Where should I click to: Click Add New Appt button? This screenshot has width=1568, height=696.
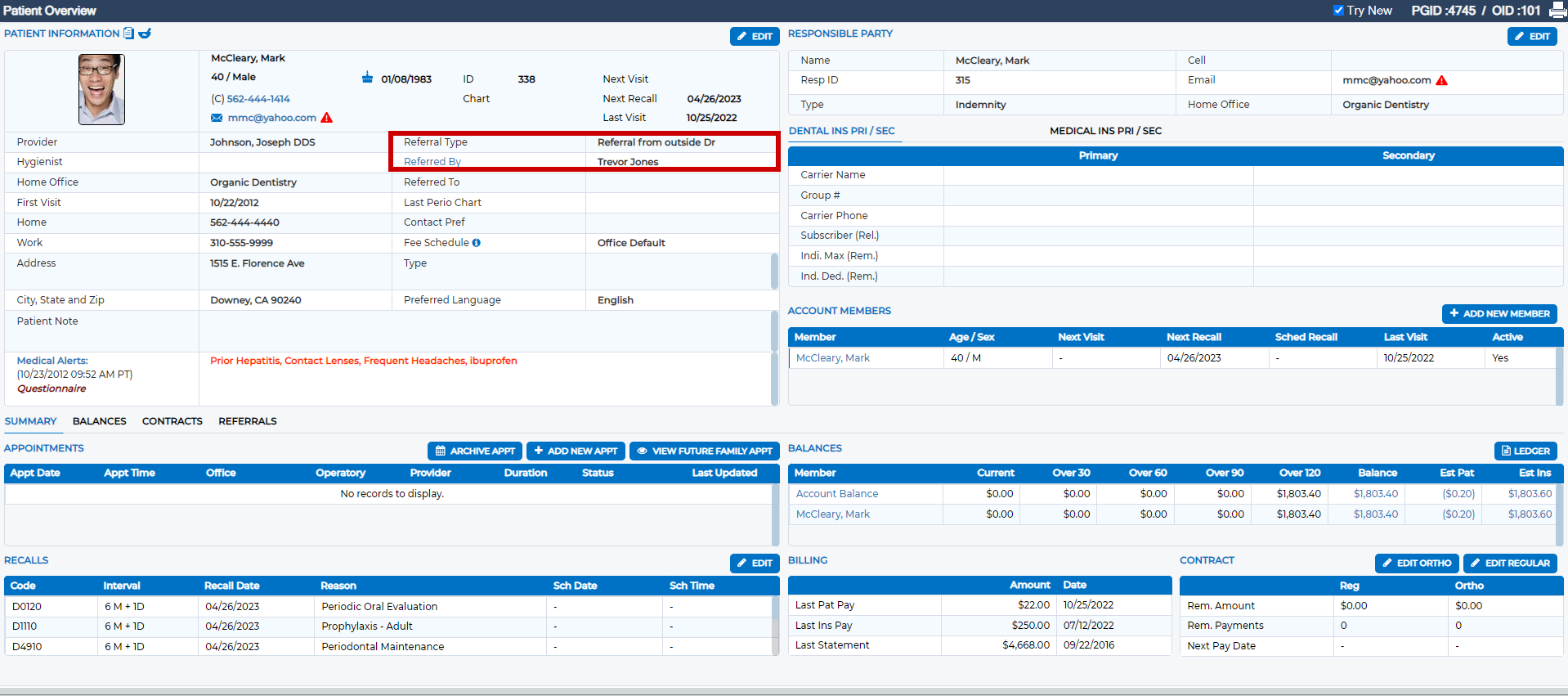click(576, 451)
